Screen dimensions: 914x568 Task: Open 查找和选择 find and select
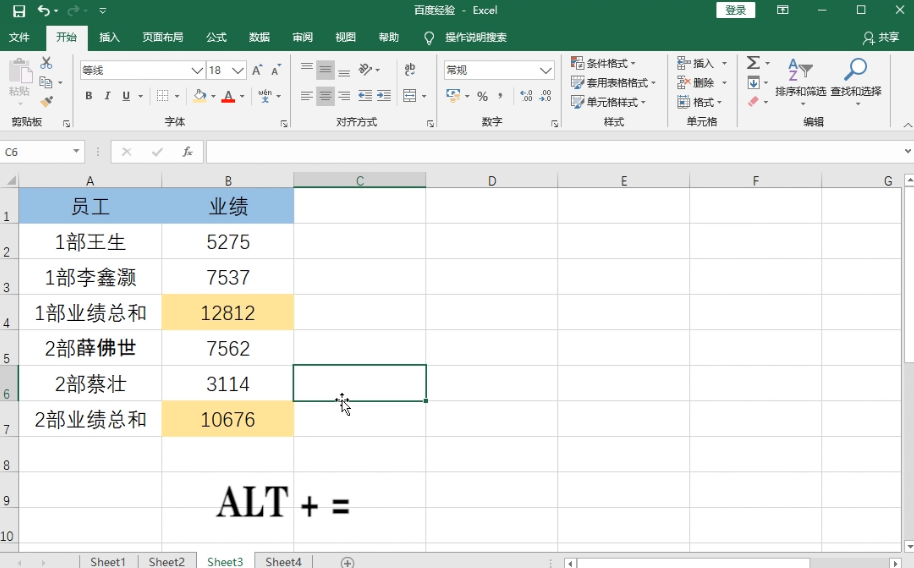tap(856, 80)
